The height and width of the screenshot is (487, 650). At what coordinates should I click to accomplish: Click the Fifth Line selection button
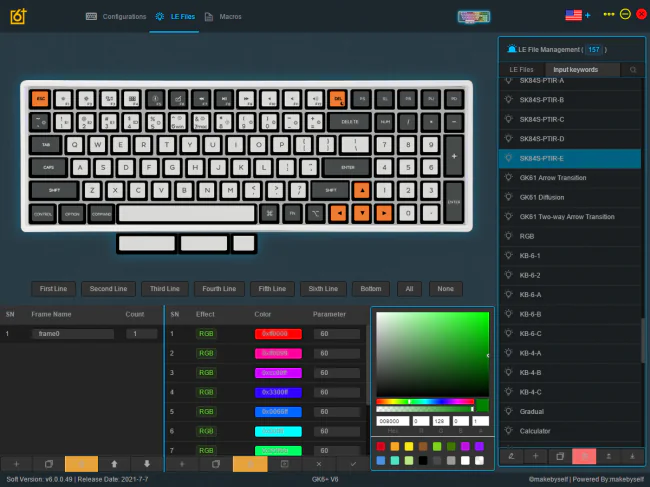(272, 289)
